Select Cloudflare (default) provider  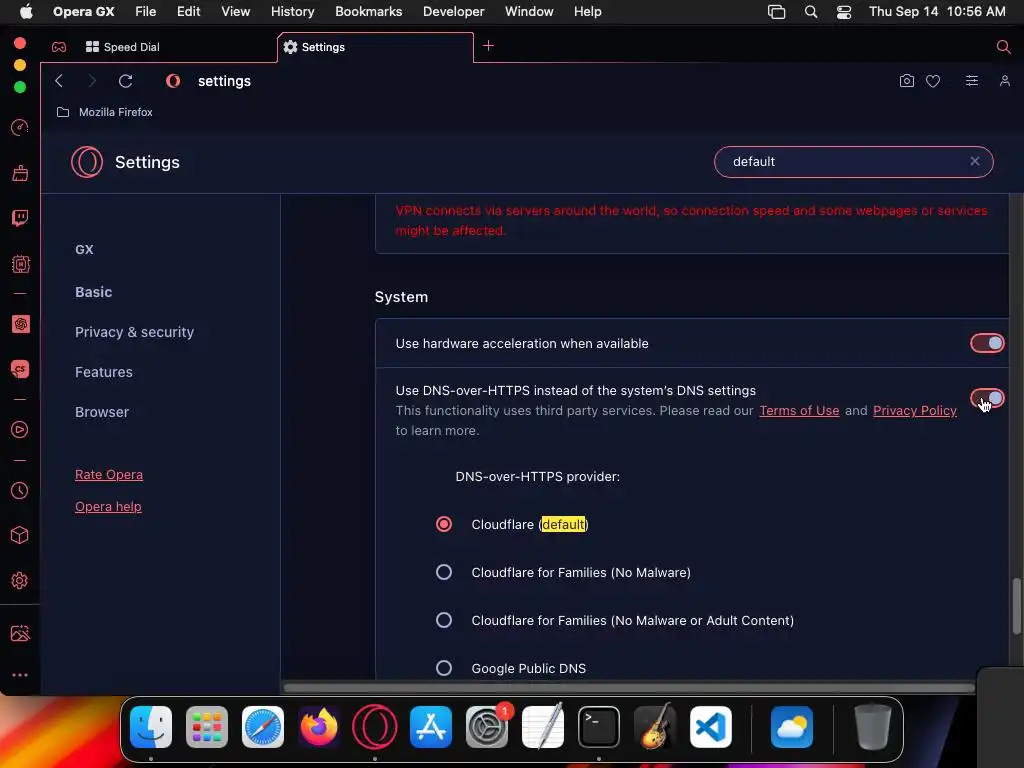pyautogui.click(x=443, y=524)
